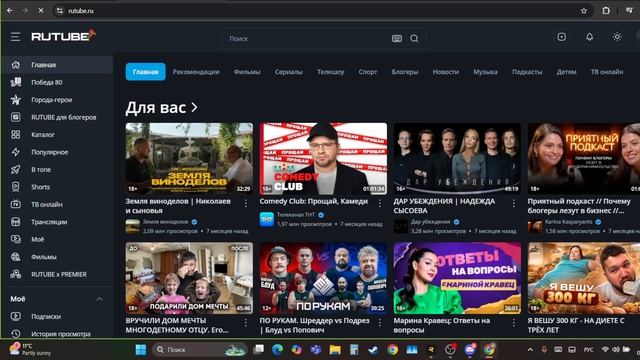Image resolution: width=640 pixels, height=360 pixels.
Task: Click the RUTUBE для блогеров icon
Action: [16, 117]
